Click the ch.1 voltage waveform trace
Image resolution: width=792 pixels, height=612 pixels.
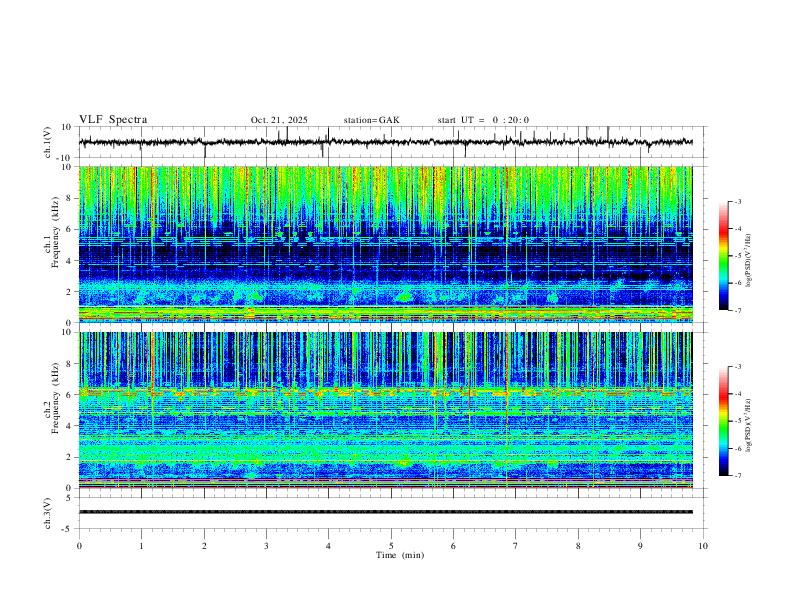[x=386, y=142]
